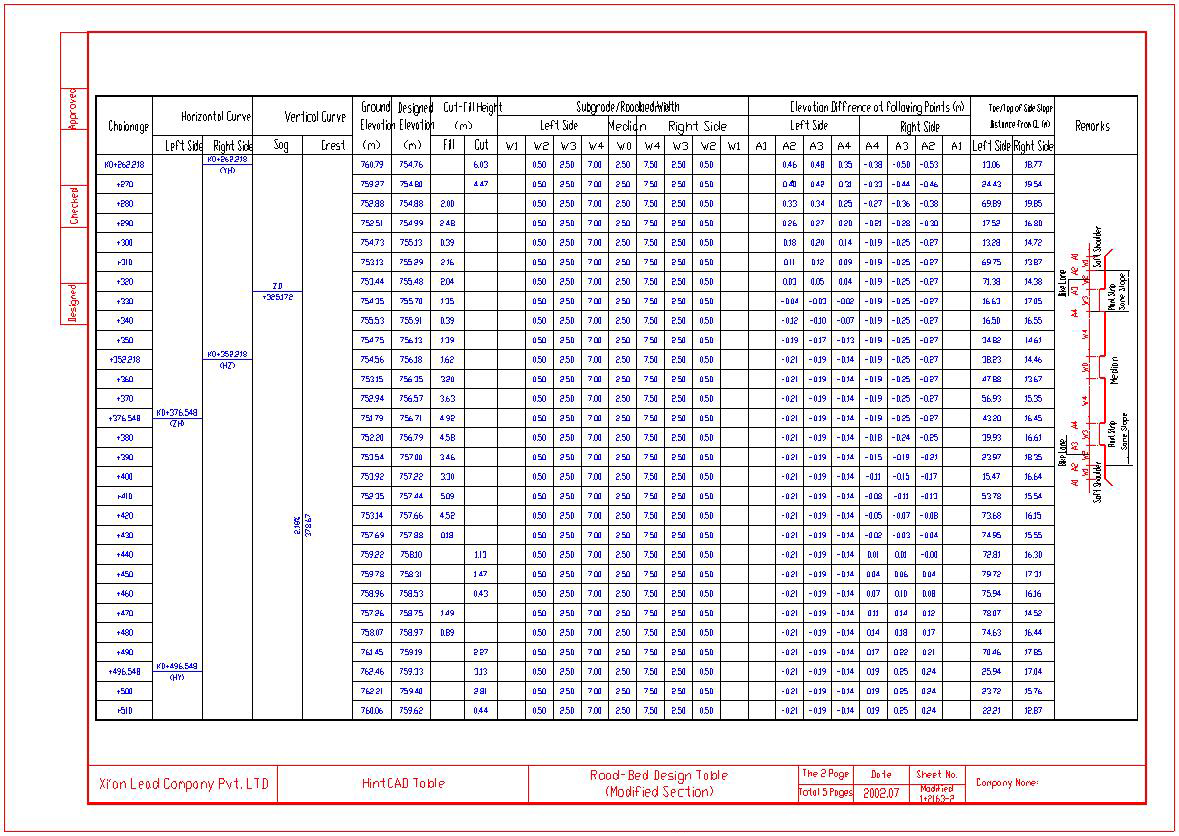Click the Checked label on left margin
1179x836 pixels.
click(x=74, y=205)
